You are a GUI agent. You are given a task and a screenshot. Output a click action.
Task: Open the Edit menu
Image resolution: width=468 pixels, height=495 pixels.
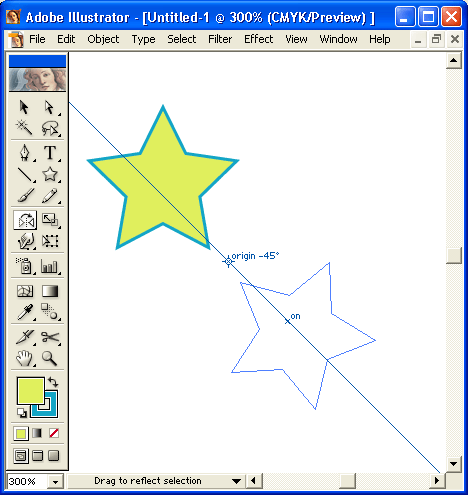(x=66, y=39)
